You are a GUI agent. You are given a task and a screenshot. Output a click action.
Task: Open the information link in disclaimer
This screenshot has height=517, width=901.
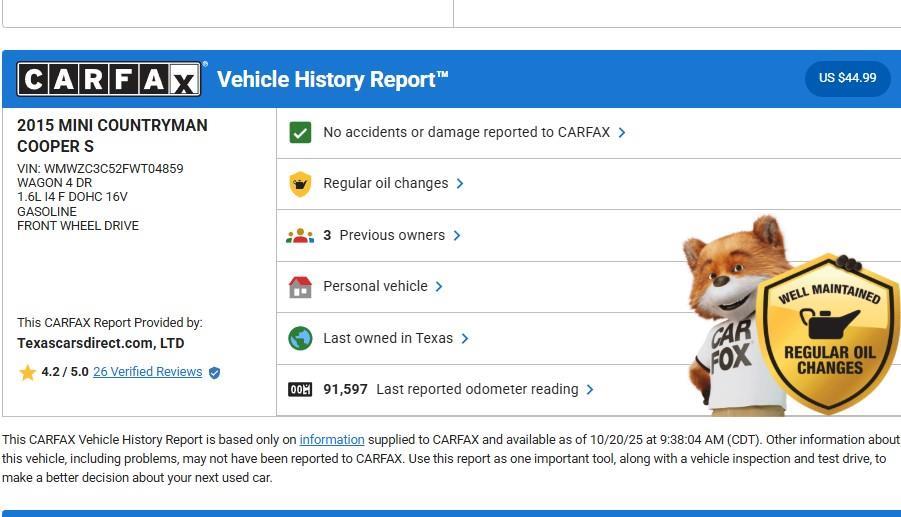[331, 440]
